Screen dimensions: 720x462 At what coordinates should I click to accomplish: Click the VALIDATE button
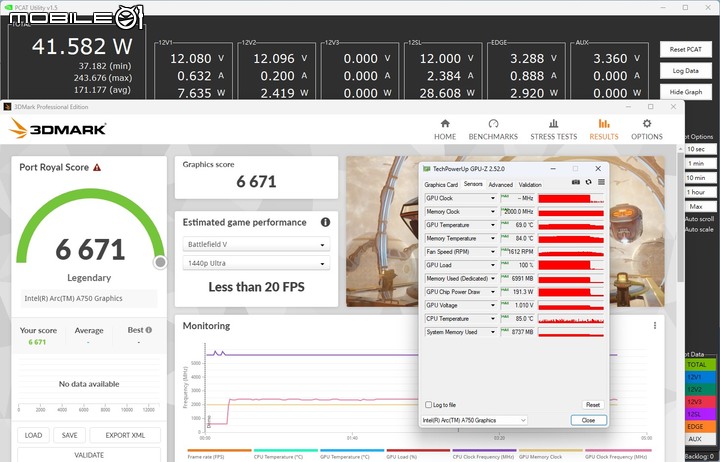(89, 455)
